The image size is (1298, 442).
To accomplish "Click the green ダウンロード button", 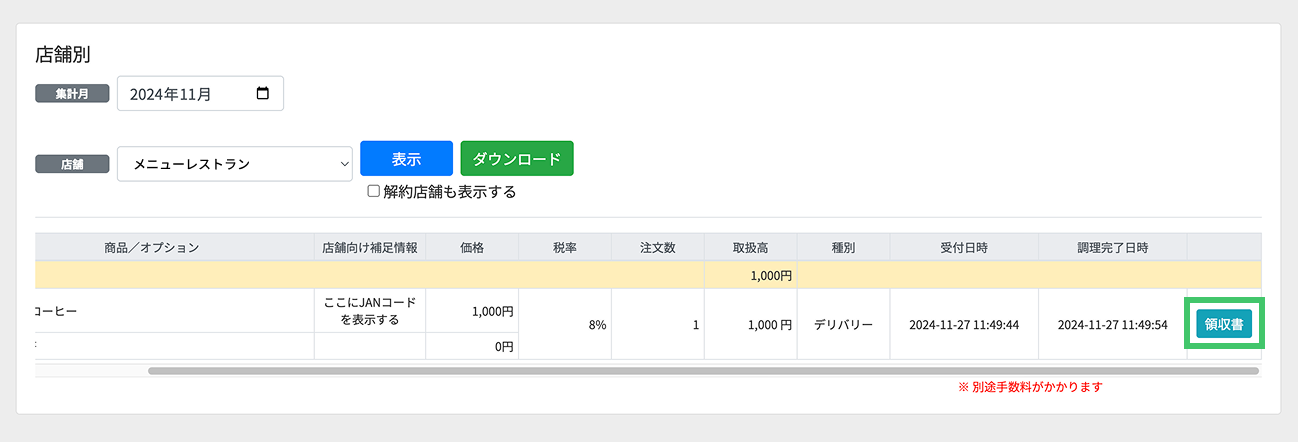I will tap(516, 159).
